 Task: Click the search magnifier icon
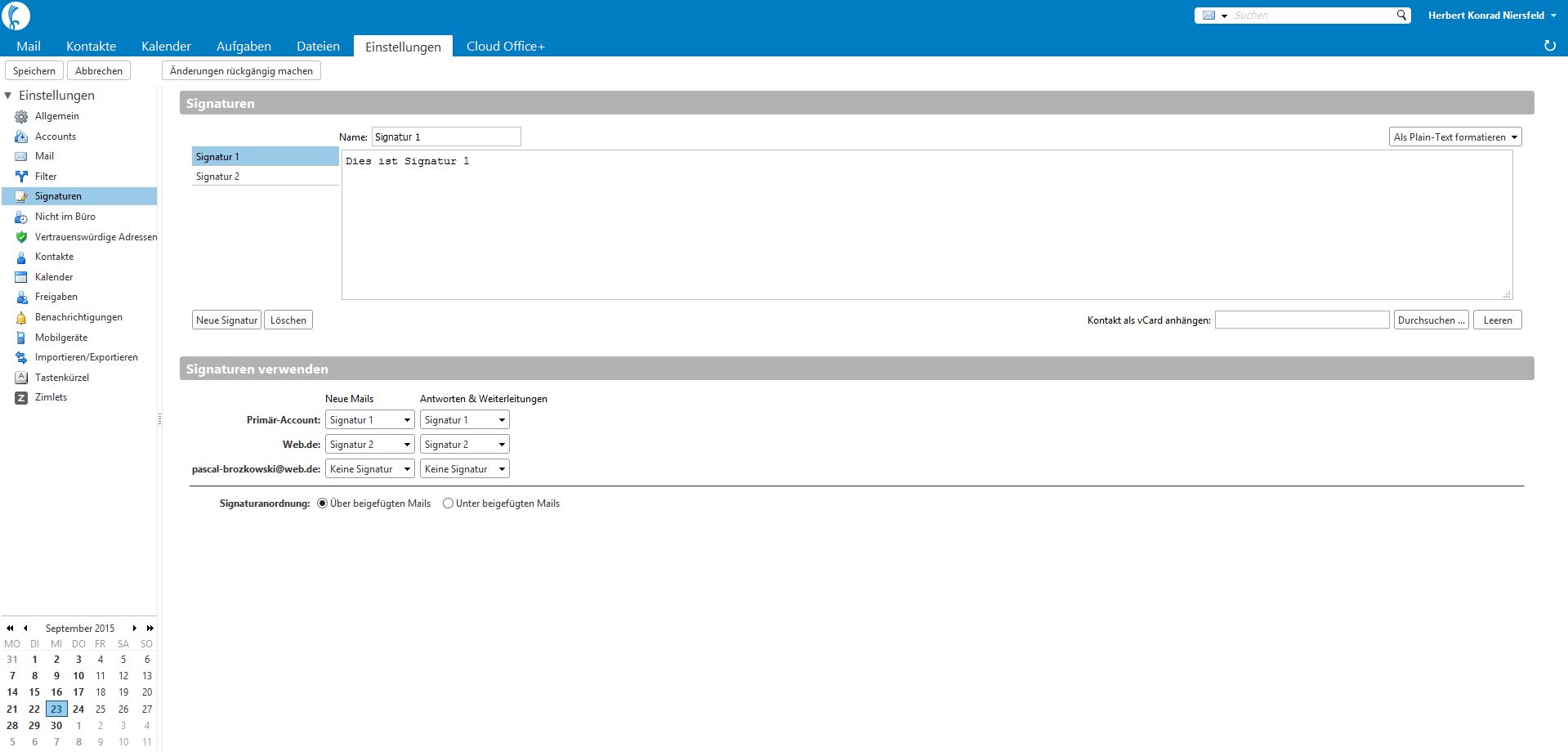click(1401, 15)
